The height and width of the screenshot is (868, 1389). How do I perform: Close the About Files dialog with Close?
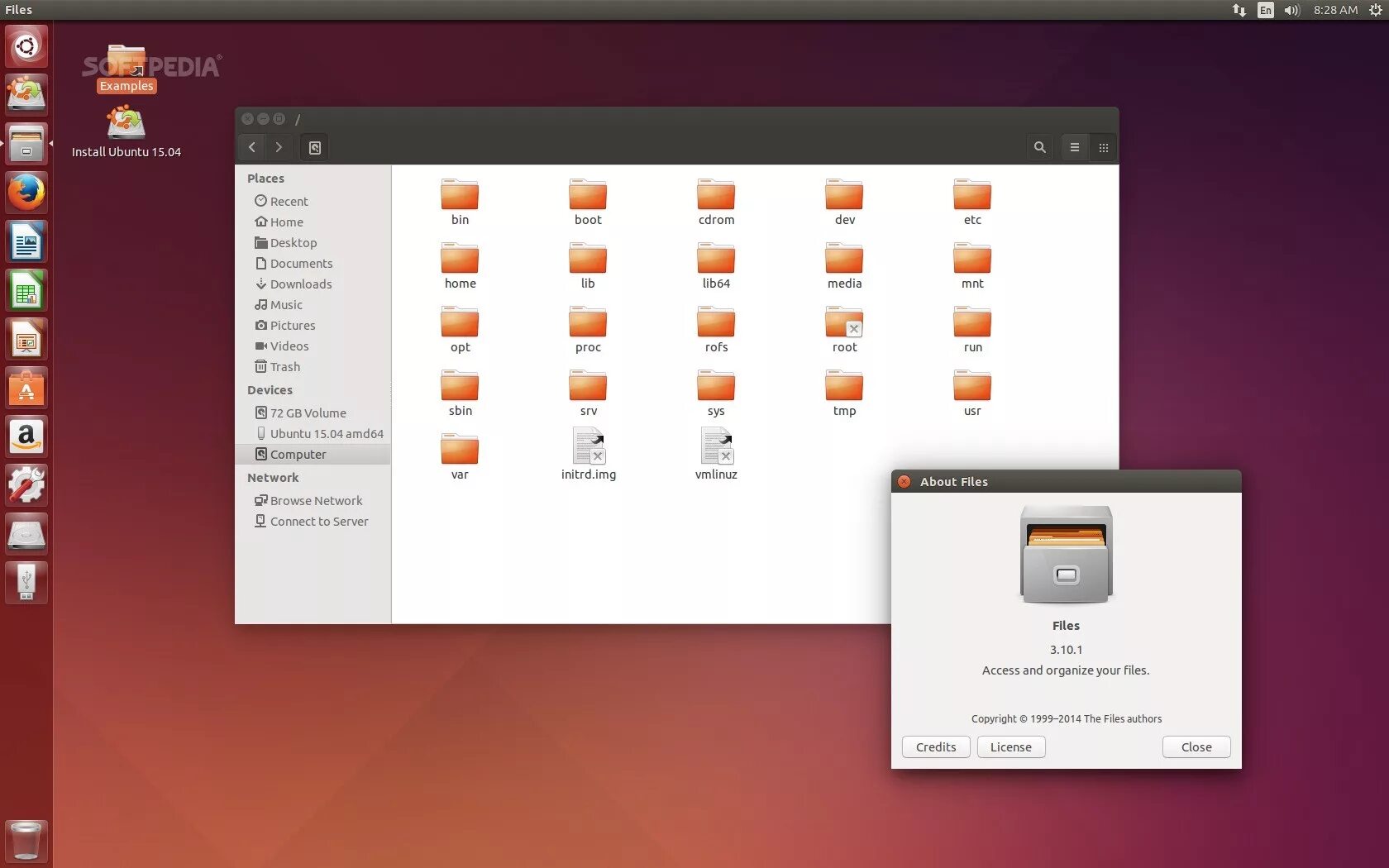[1196, 746]
